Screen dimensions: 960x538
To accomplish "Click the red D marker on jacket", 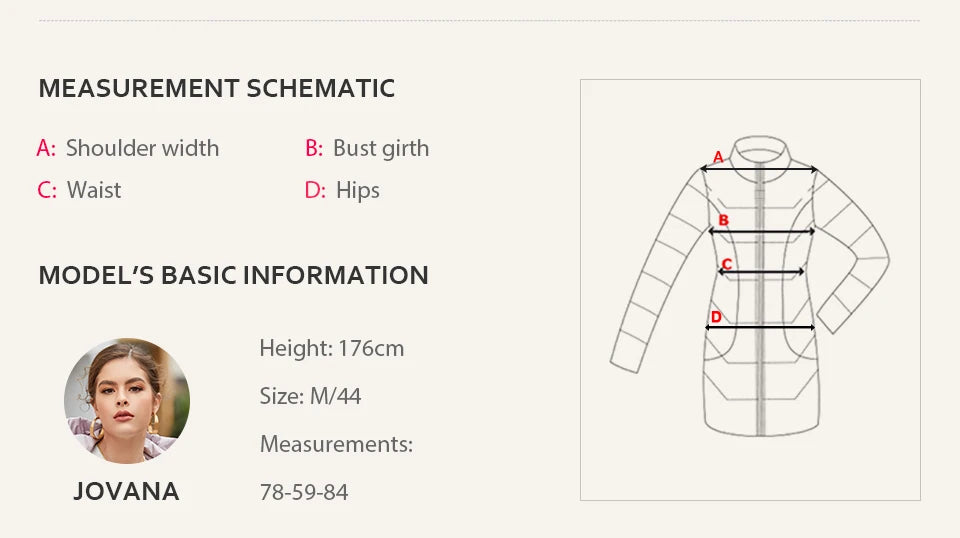I will [716, 317].
